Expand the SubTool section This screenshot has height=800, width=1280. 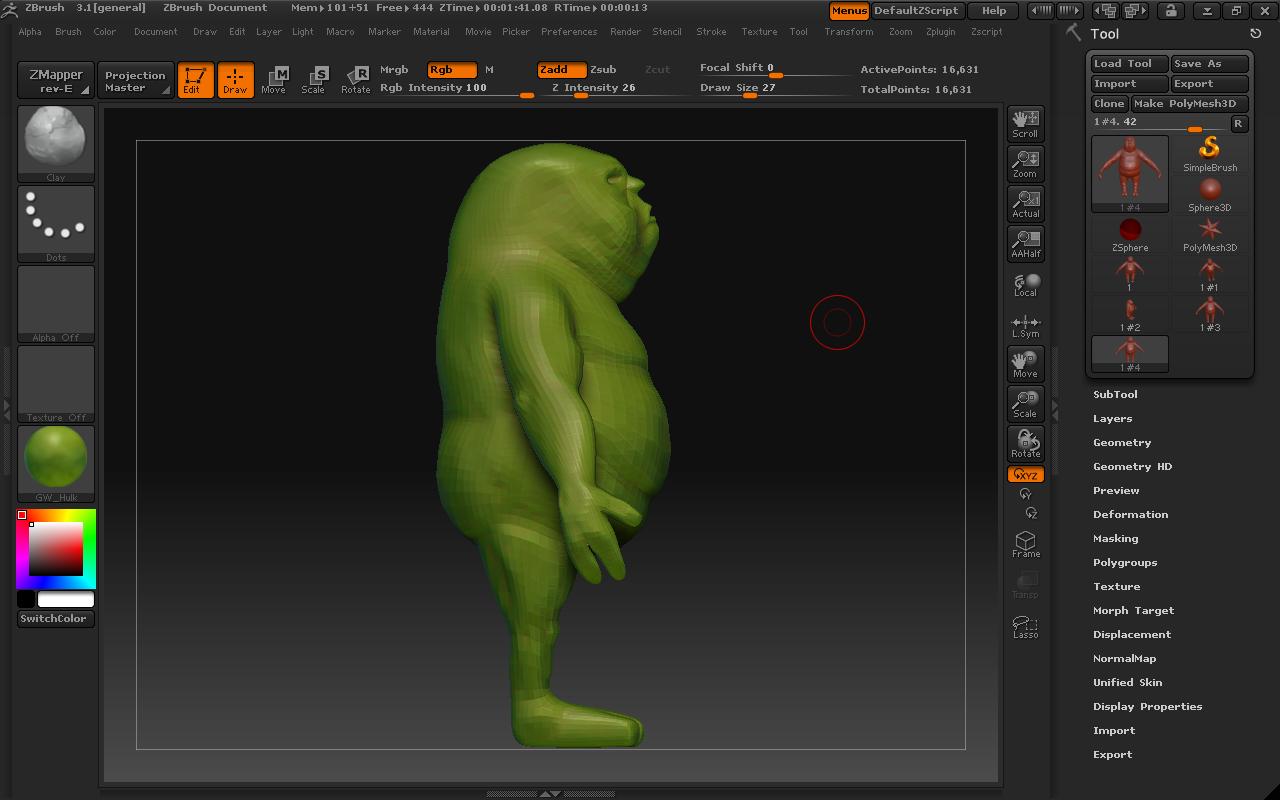(x=1115, y=394)
